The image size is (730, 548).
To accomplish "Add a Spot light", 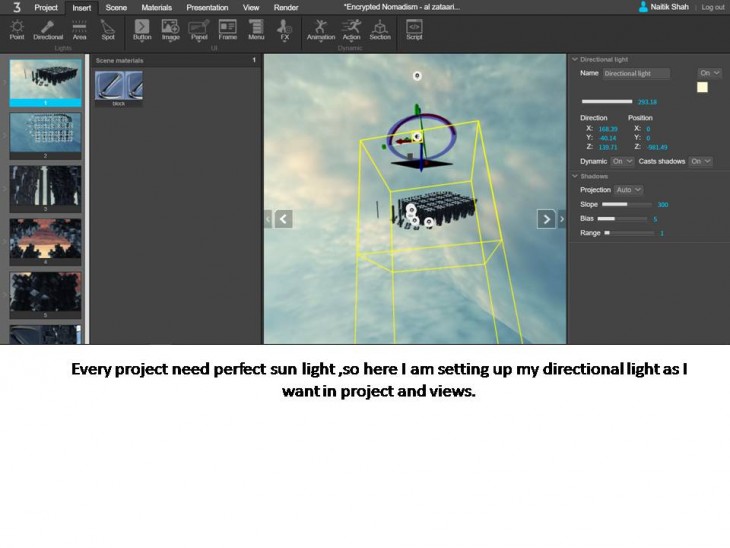I will pos(108,28).
